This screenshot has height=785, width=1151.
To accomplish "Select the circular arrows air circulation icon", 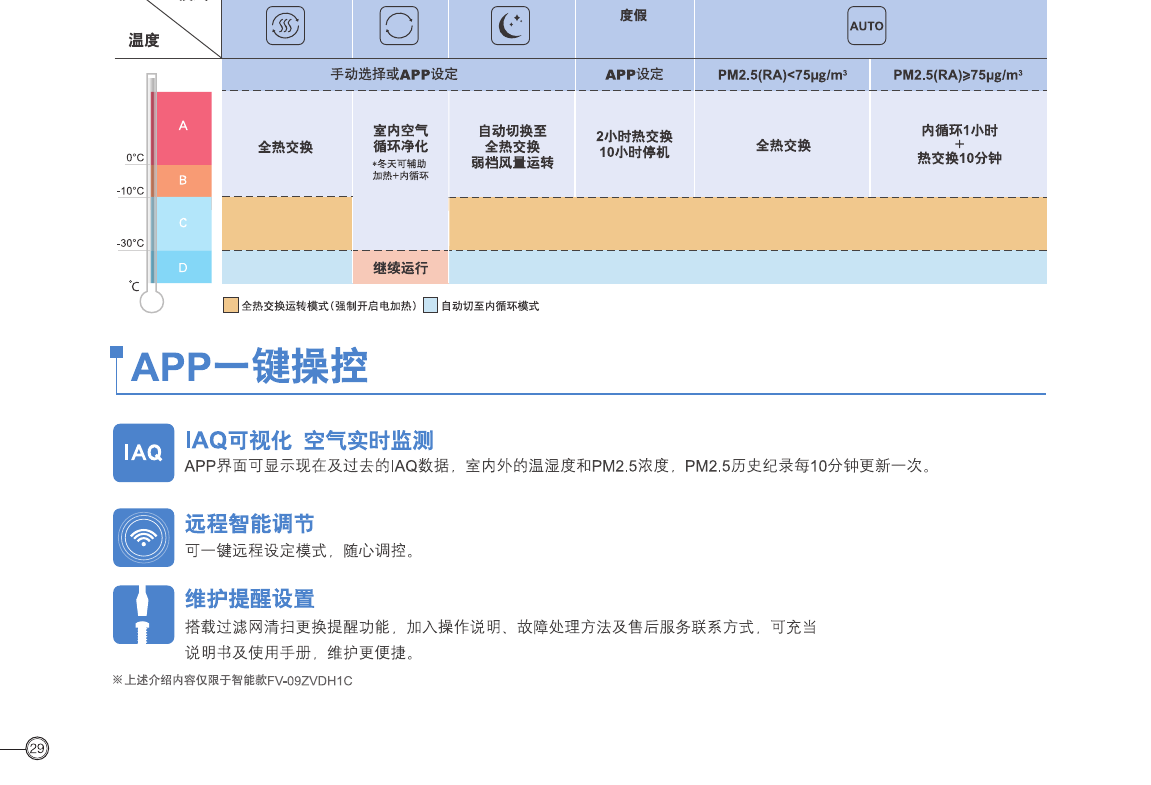I will tap(399, 26).
